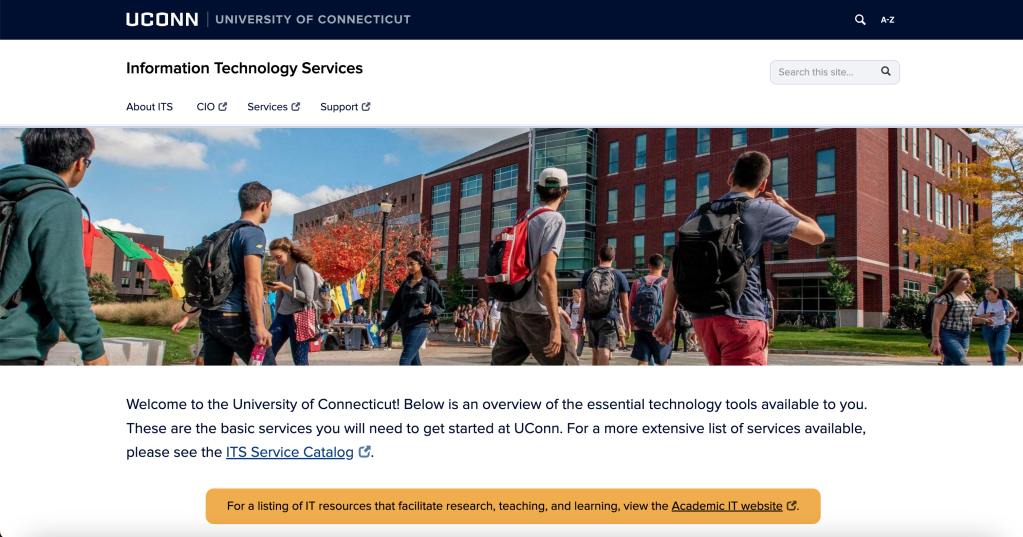
Task: Click the campus students hero photo
Action: click(511, 245)
